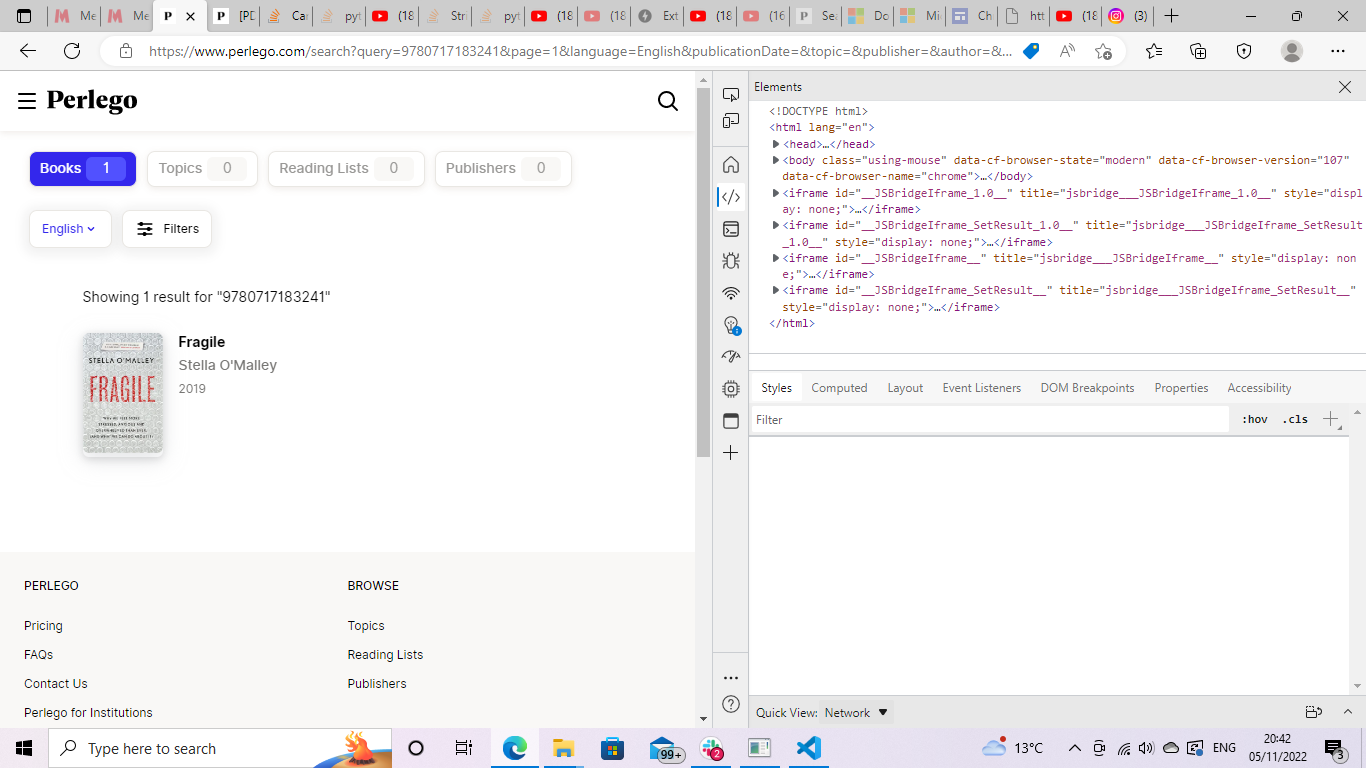The image size is (1366, 768).
Task: Open the DevTools Sources bug icon
Action: click(731, 261)
